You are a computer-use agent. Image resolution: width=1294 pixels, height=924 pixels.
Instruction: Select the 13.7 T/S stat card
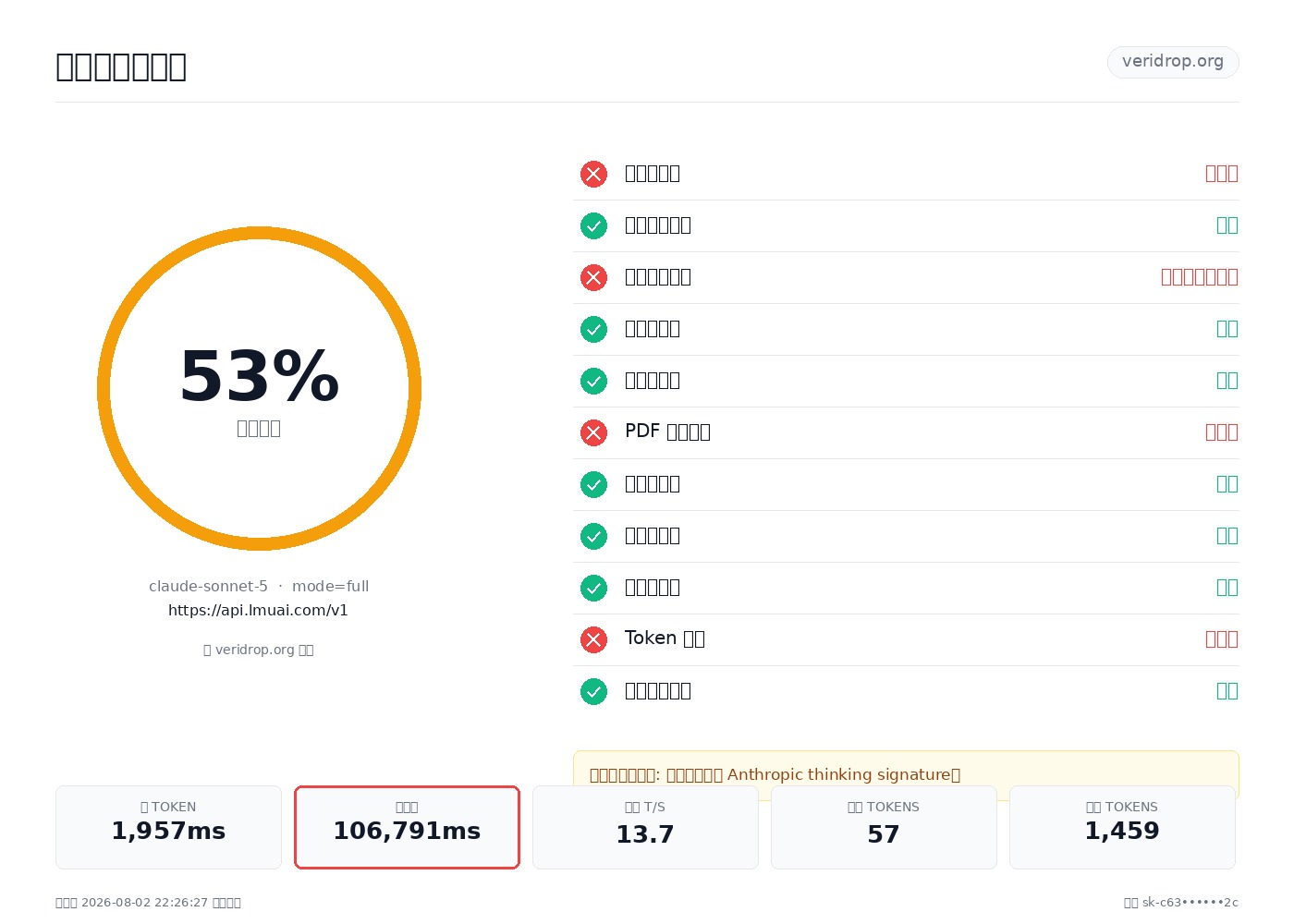click(x=645, y=827)
